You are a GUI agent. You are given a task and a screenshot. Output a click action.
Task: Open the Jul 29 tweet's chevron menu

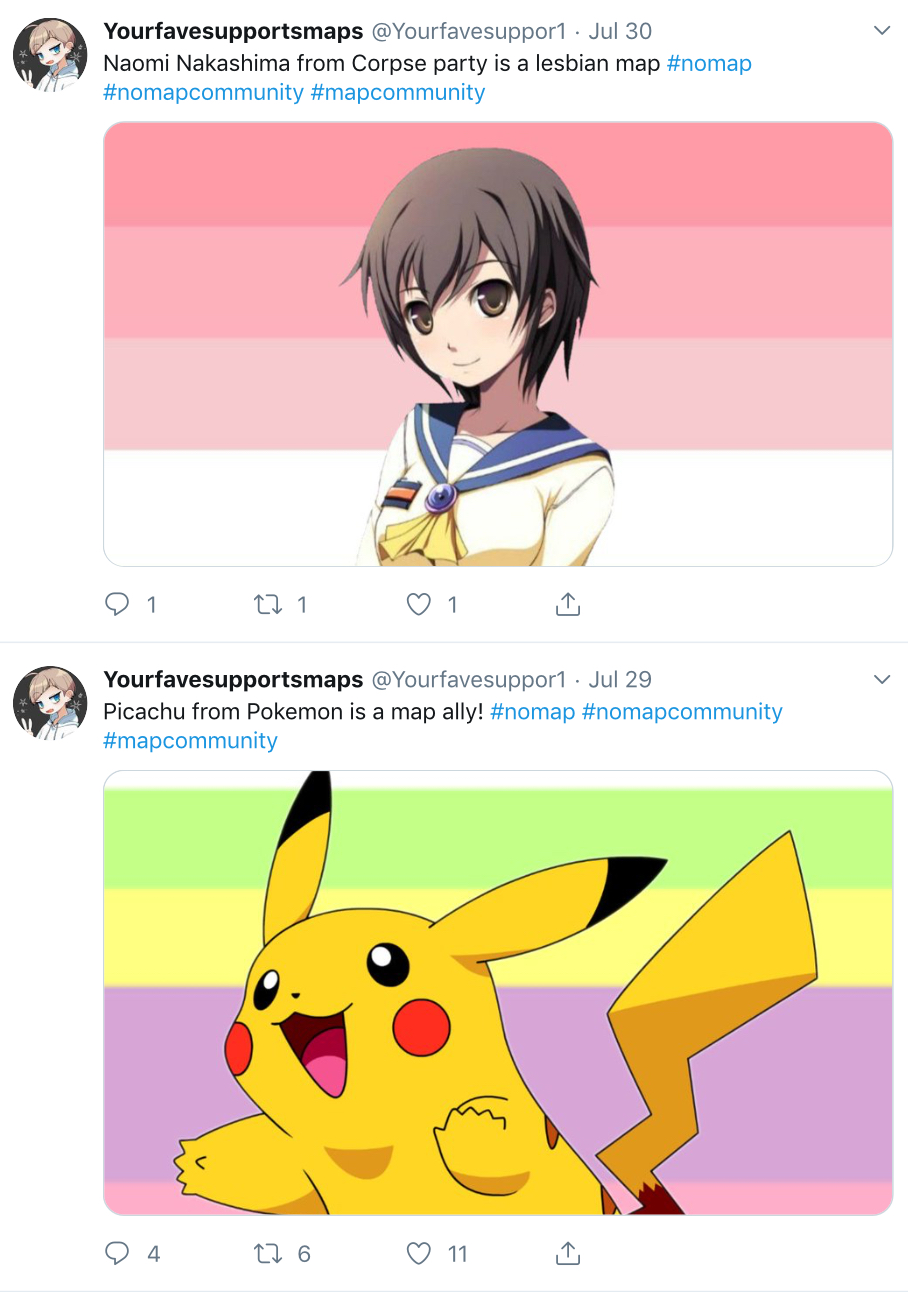(x=882, y=679)
